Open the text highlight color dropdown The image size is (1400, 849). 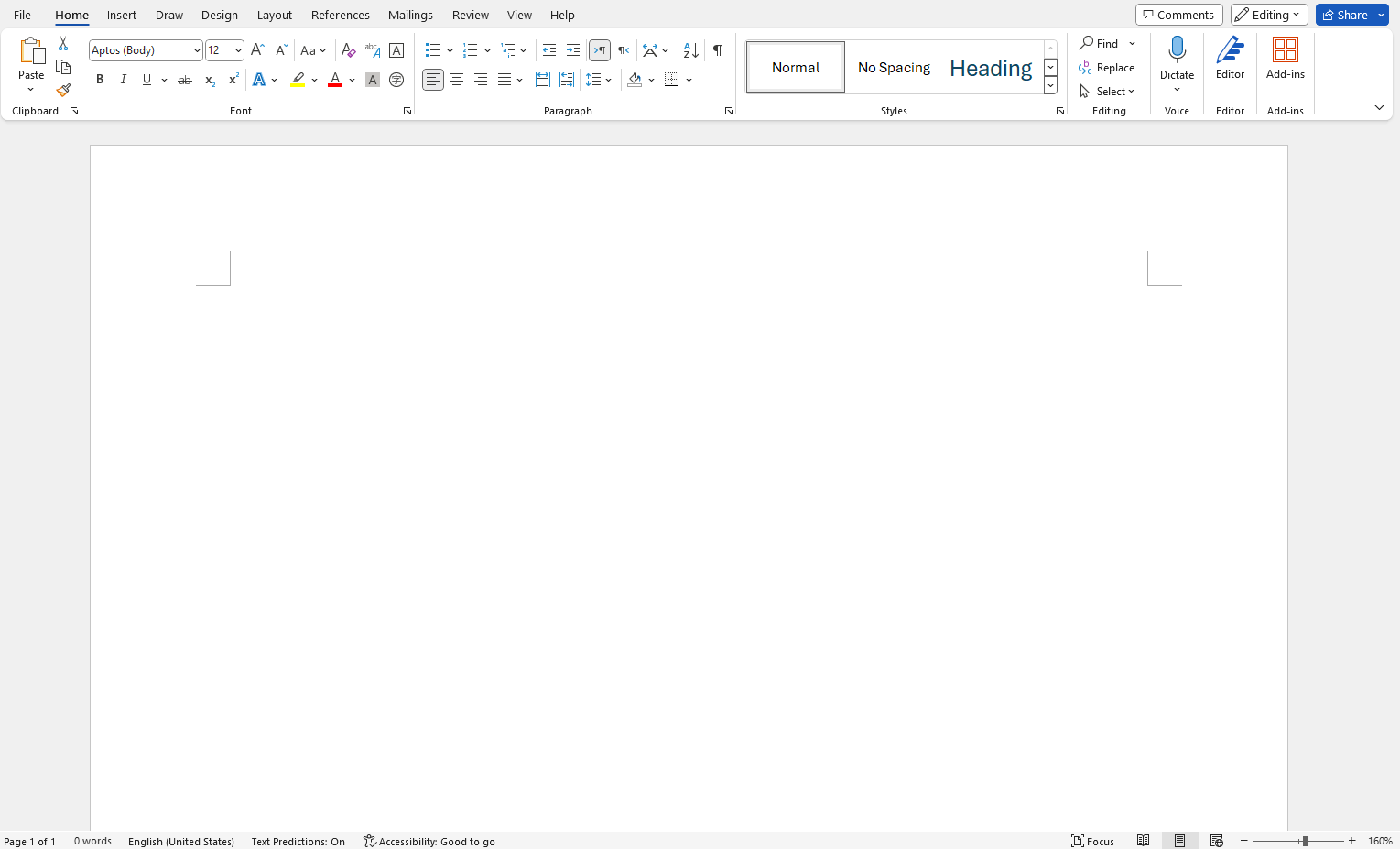[314, 81]
